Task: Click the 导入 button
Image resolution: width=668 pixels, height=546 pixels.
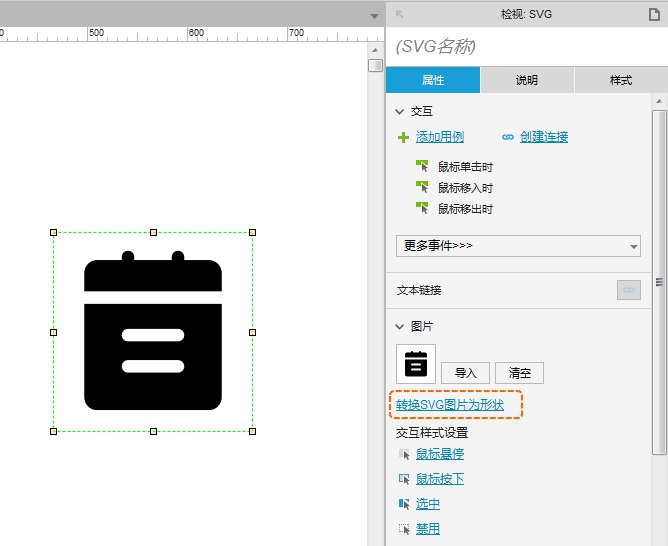Action: (465, 373)
